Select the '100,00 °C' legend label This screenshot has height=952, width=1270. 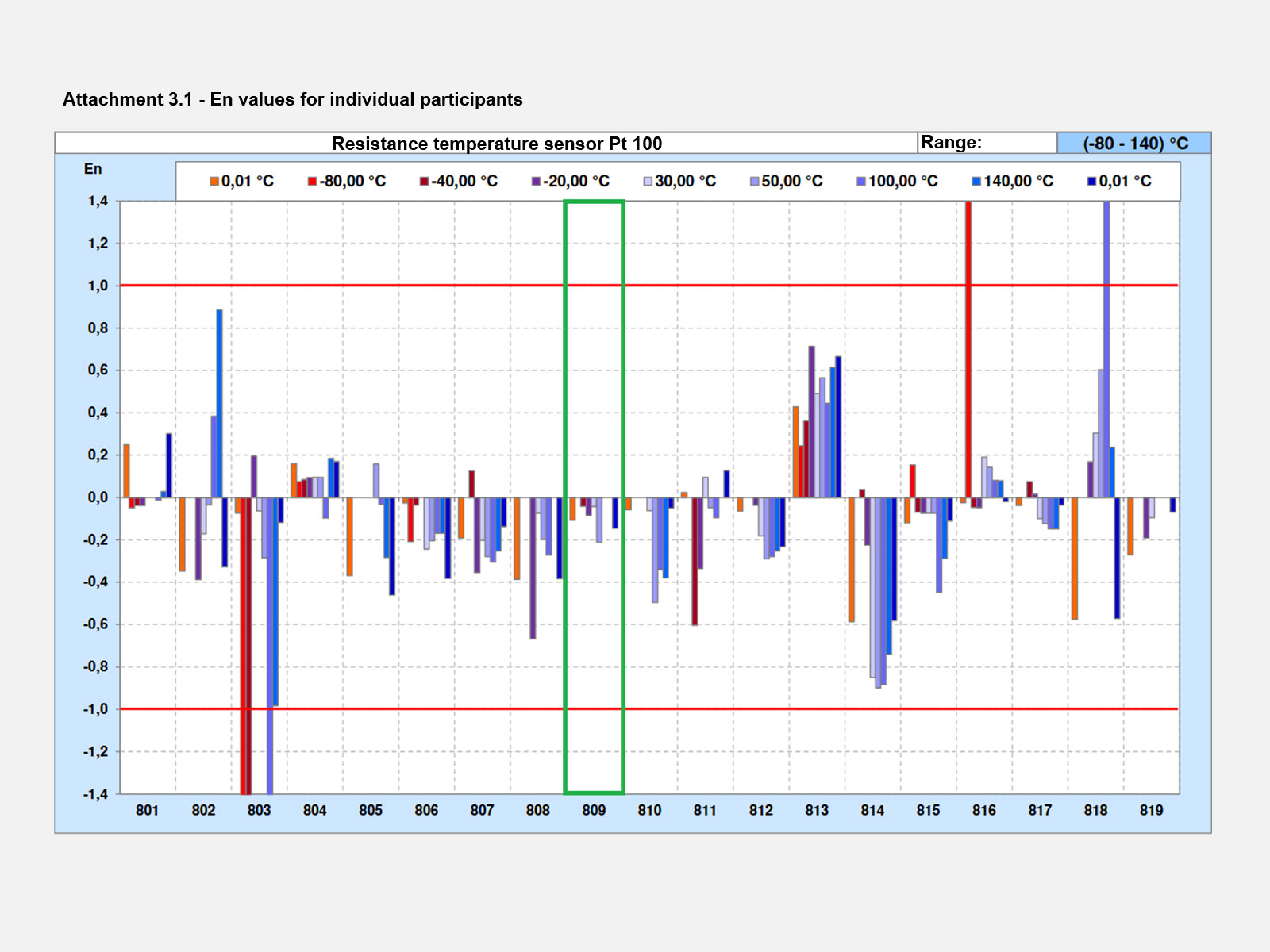pos(903,182)
